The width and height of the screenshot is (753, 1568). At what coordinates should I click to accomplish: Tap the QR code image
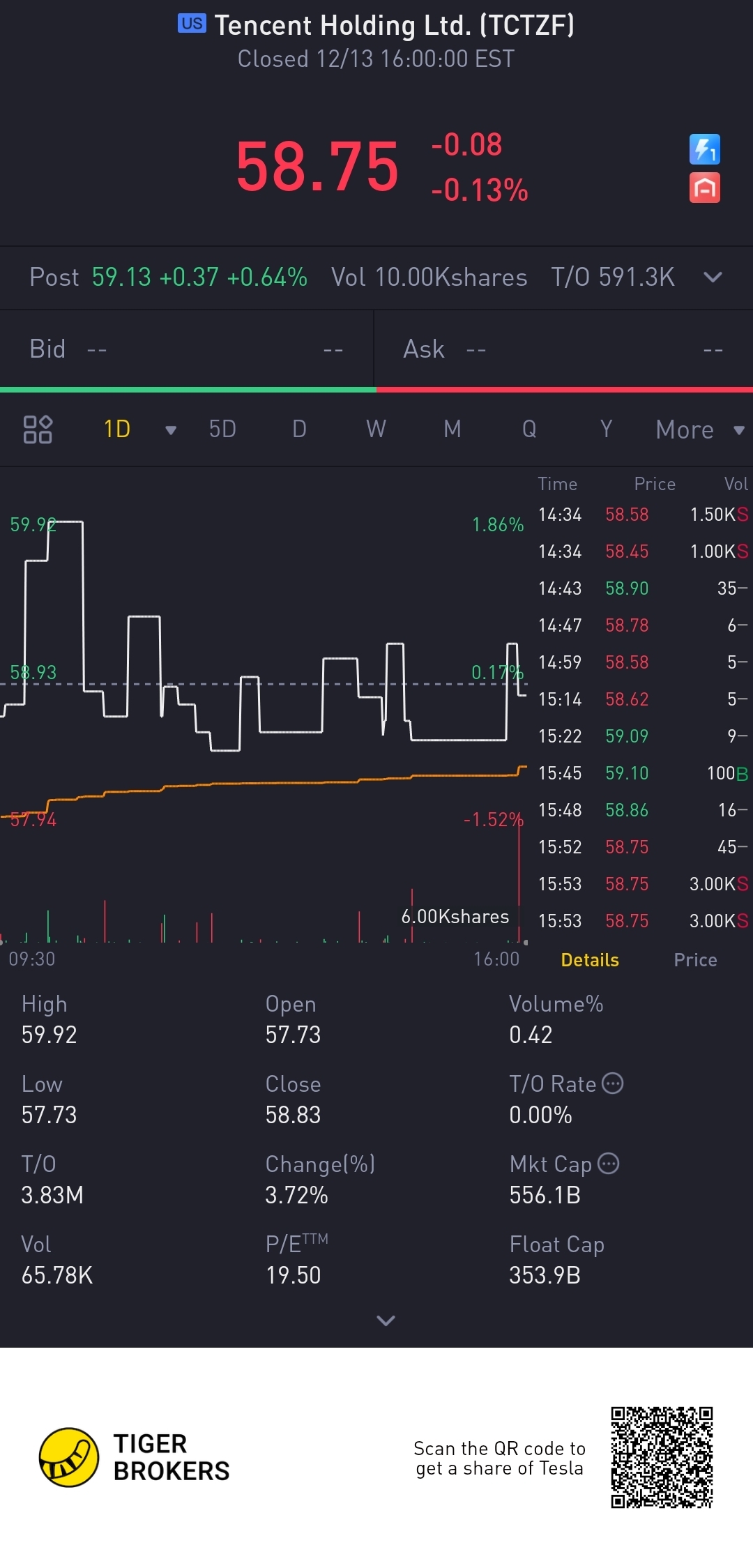click(662, 1457)
